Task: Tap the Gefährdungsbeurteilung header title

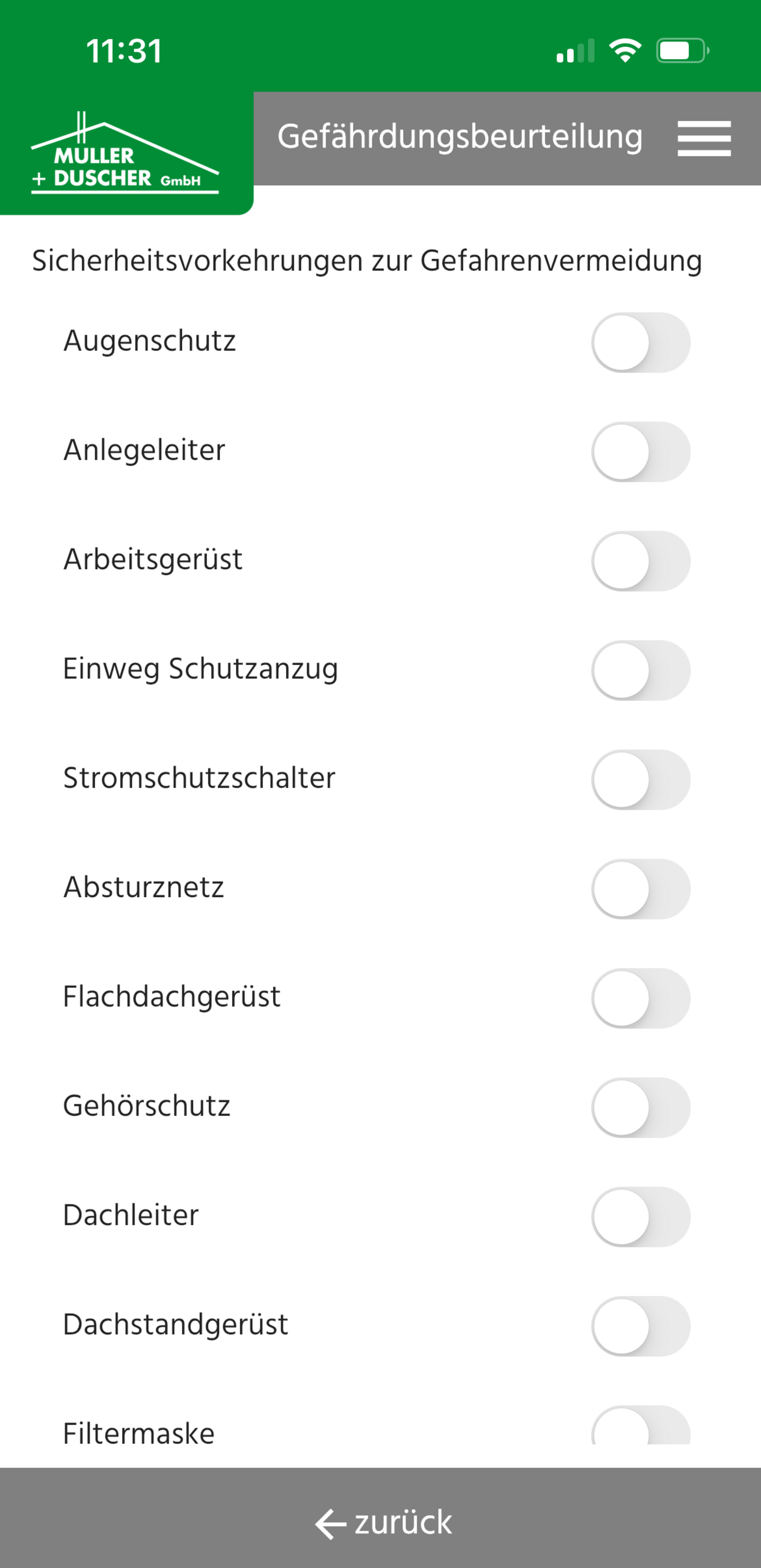Action: coord(459,137)
